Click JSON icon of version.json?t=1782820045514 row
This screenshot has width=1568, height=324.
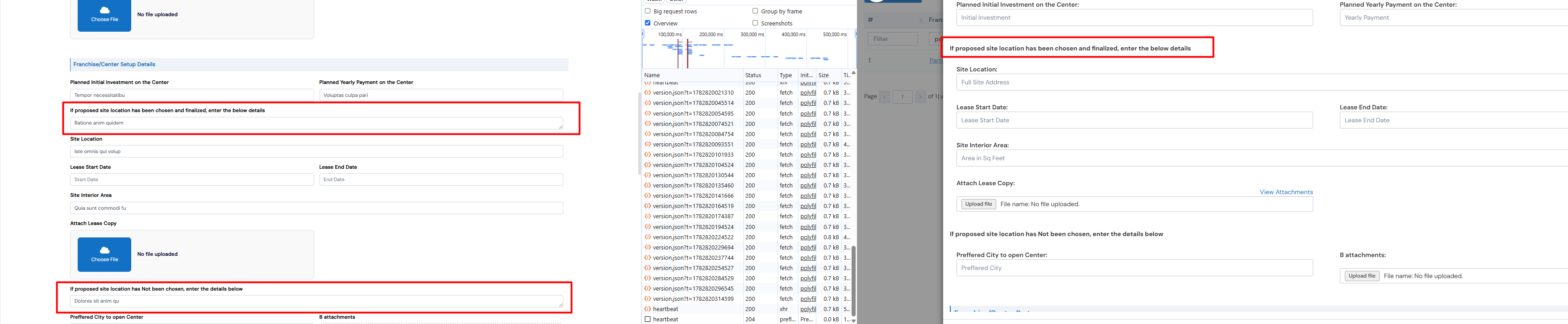click(648, 103)
